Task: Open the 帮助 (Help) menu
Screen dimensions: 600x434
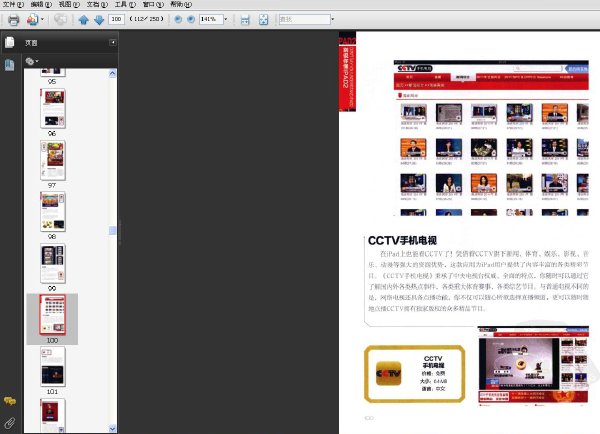Action: point(181,4)
